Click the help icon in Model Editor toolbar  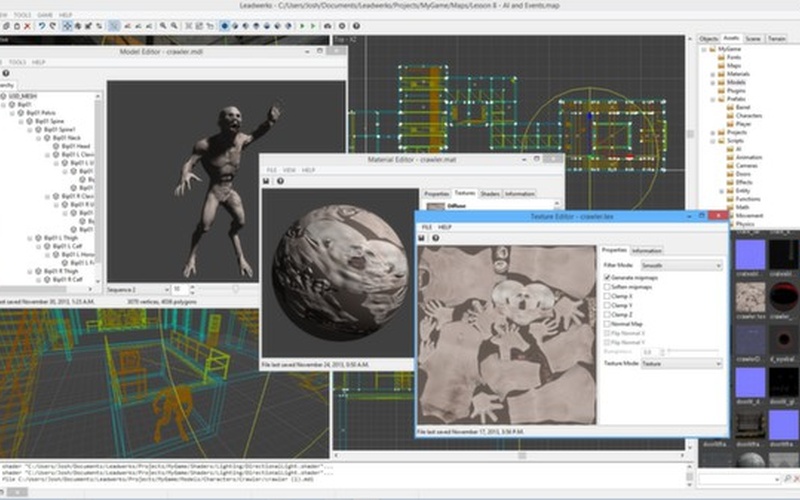point(5,73)
